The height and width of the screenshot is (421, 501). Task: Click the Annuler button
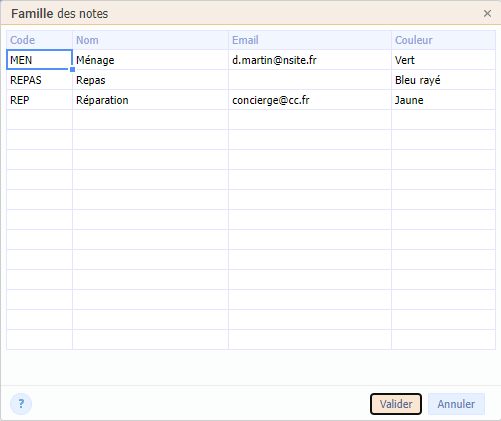[456, 404]
